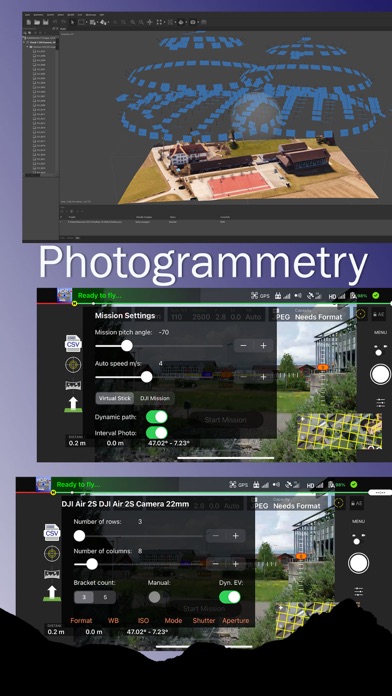Toggle the Dyn. EV switch
The width and height of the screenshot is (392, 696).
tap(230, 597)
